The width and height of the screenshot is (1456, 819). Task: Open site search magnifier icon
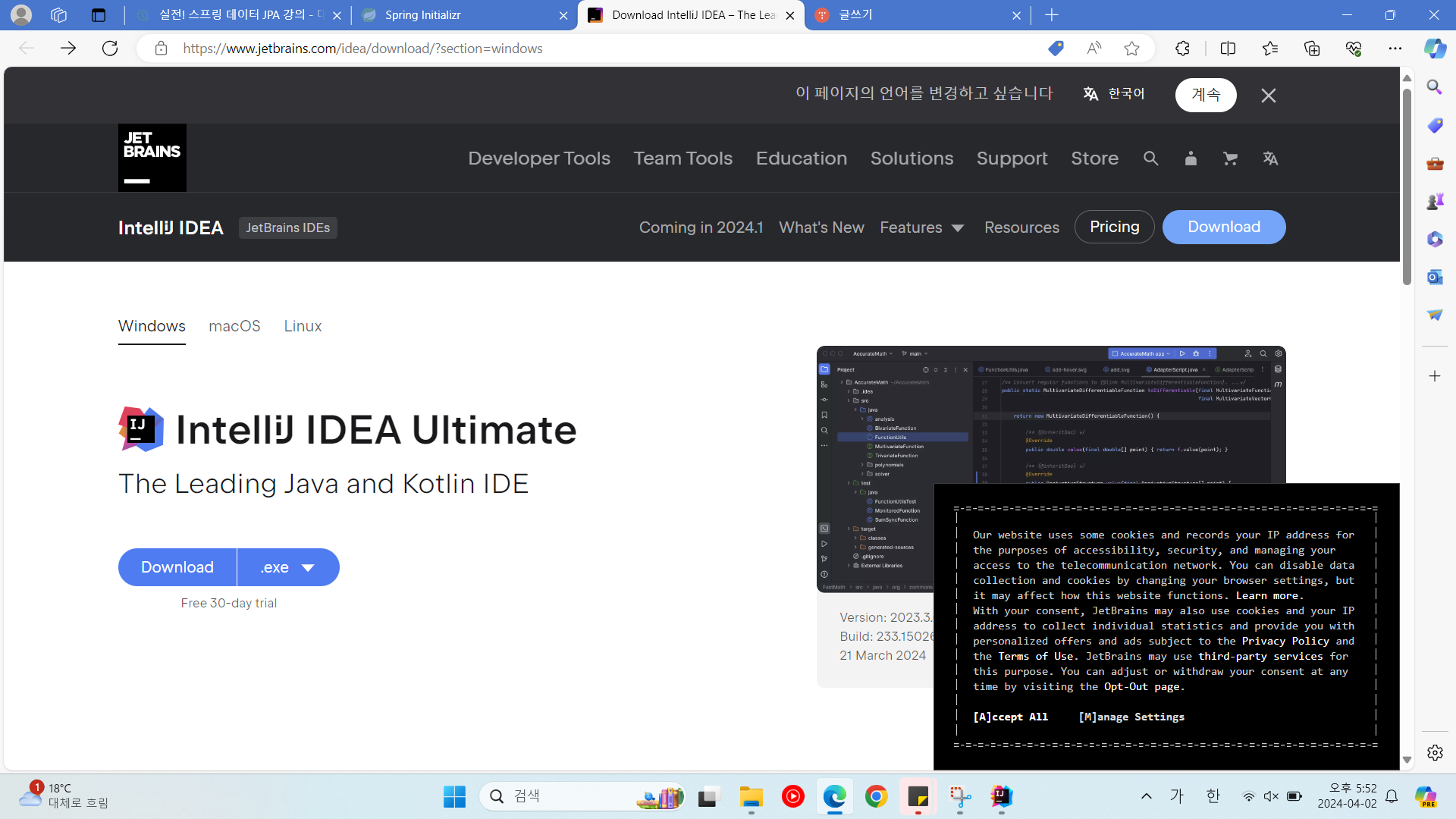(x=1150, y=158)
